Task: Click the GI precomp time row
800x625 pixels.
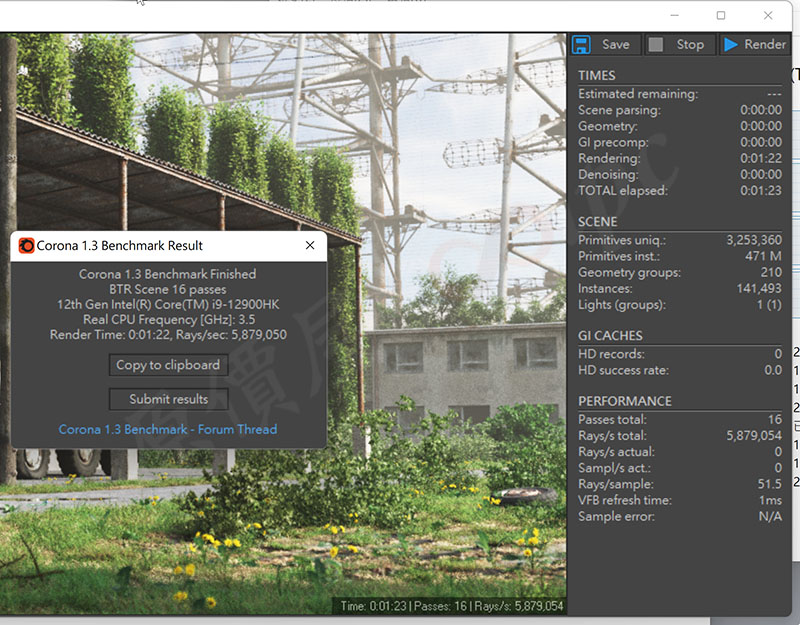Action: click(x=680, y=142)
